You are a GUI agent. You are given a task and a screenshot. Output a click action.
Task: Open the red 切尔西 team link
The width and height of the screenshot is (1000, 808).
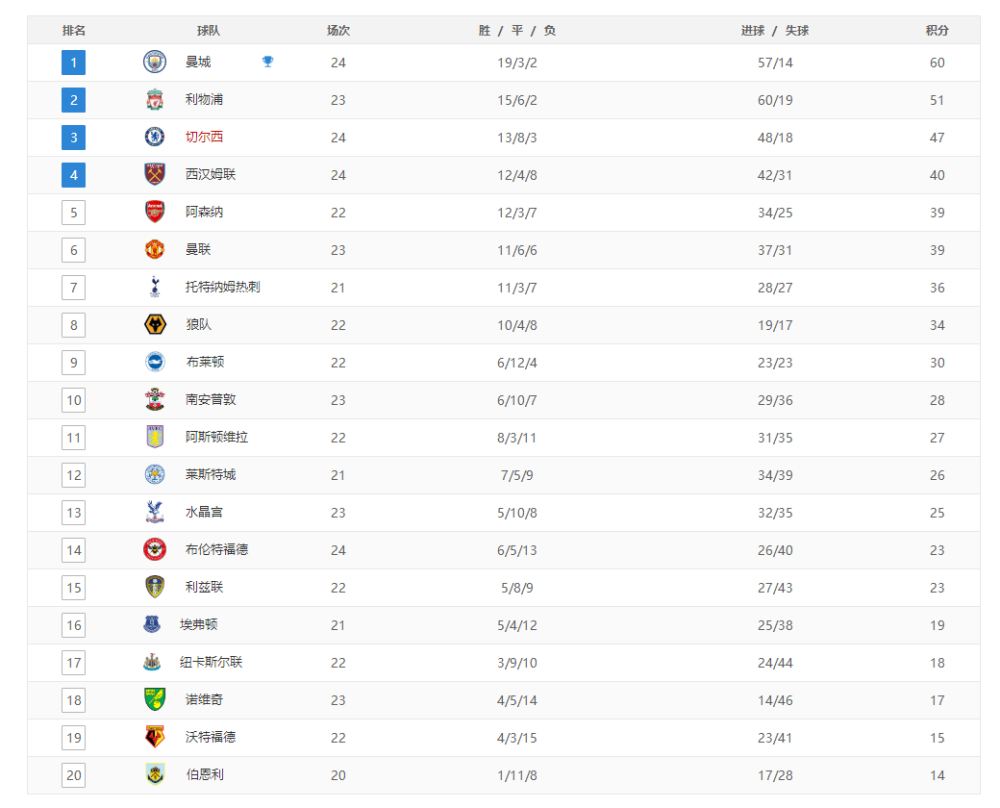point(204,136)
